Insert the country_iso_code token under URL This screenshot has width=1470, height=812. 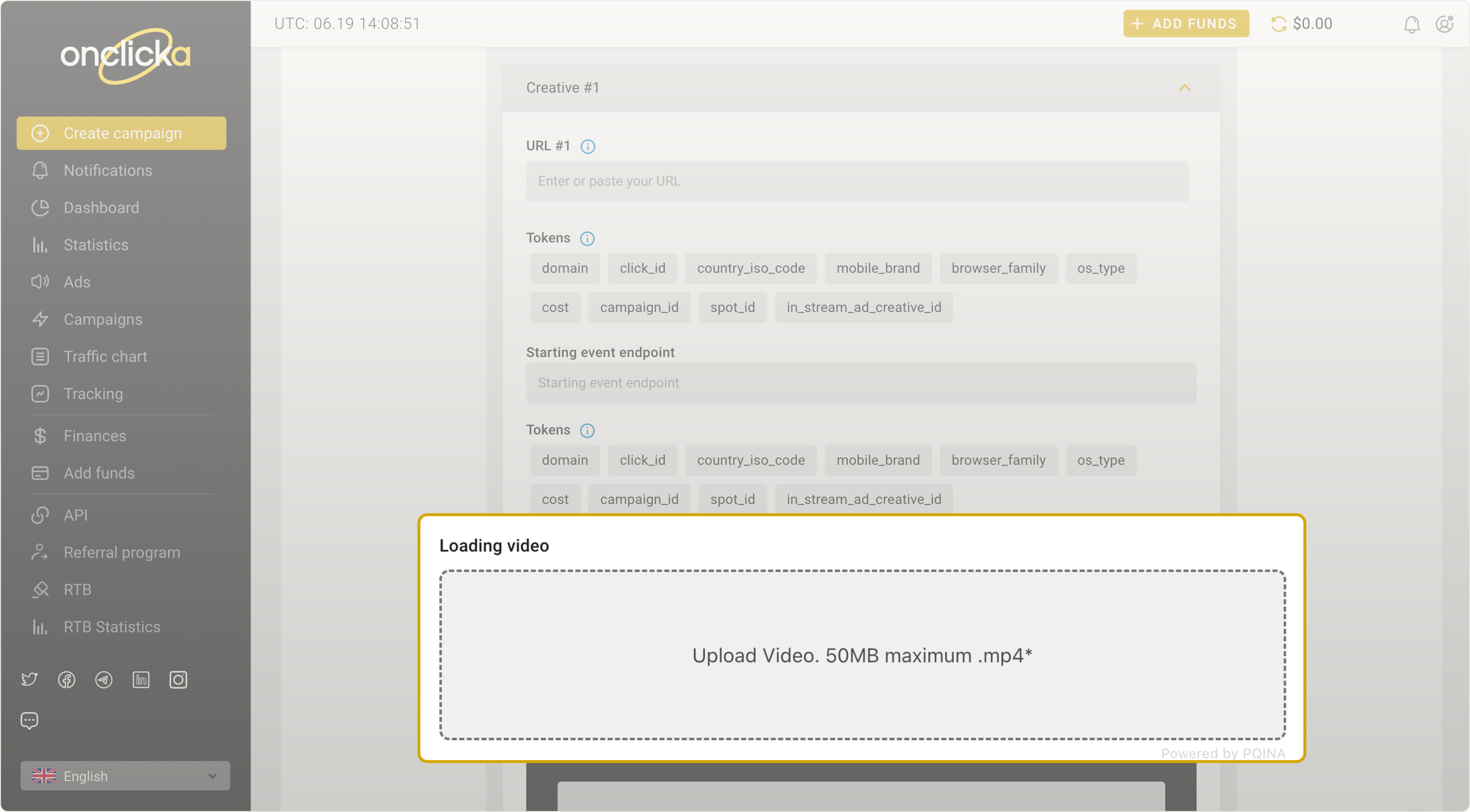[x=750, y=268]
